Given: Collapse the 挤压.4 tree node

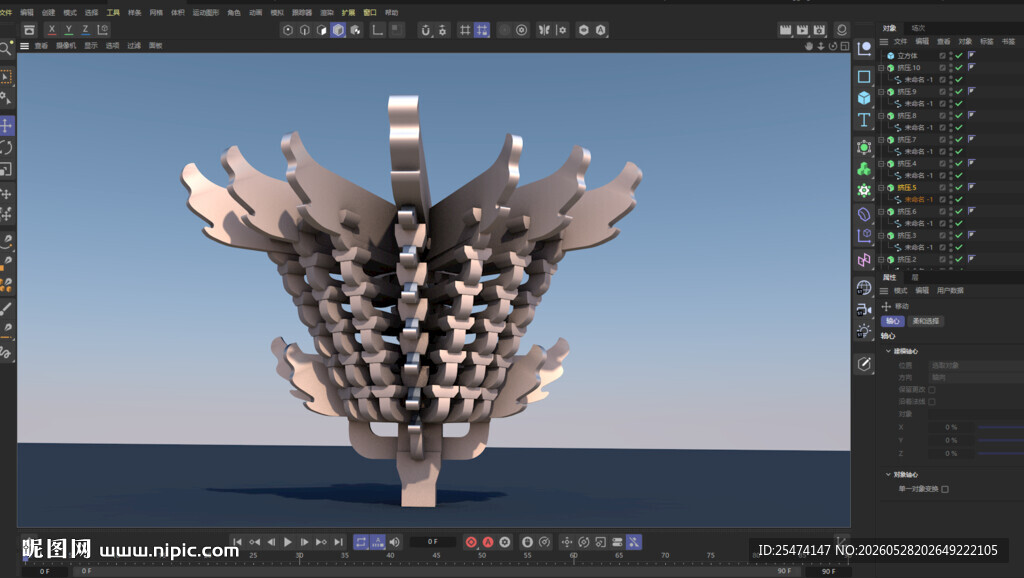Looking at the screenshot, I should pos(882,164).
